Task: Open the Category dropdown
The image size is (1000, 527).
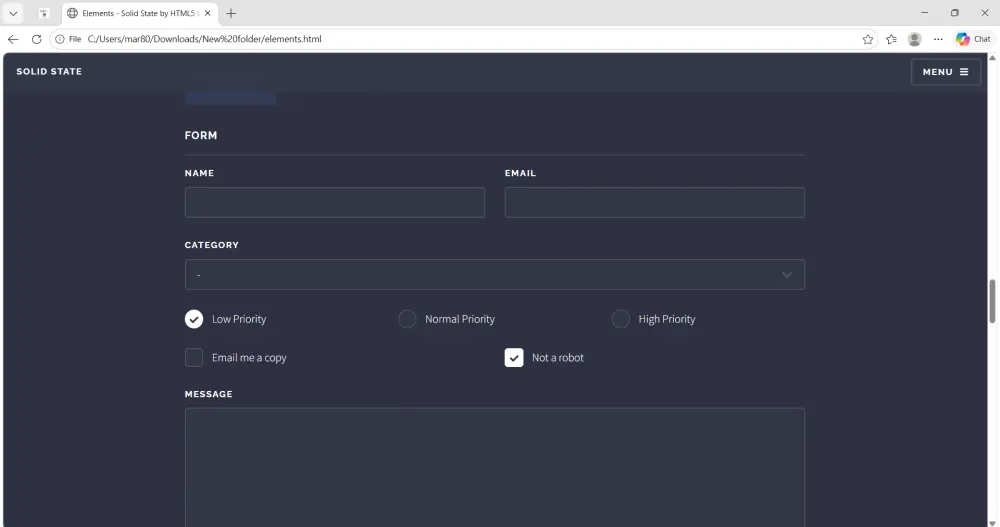Action: click(x=495, y=274)
